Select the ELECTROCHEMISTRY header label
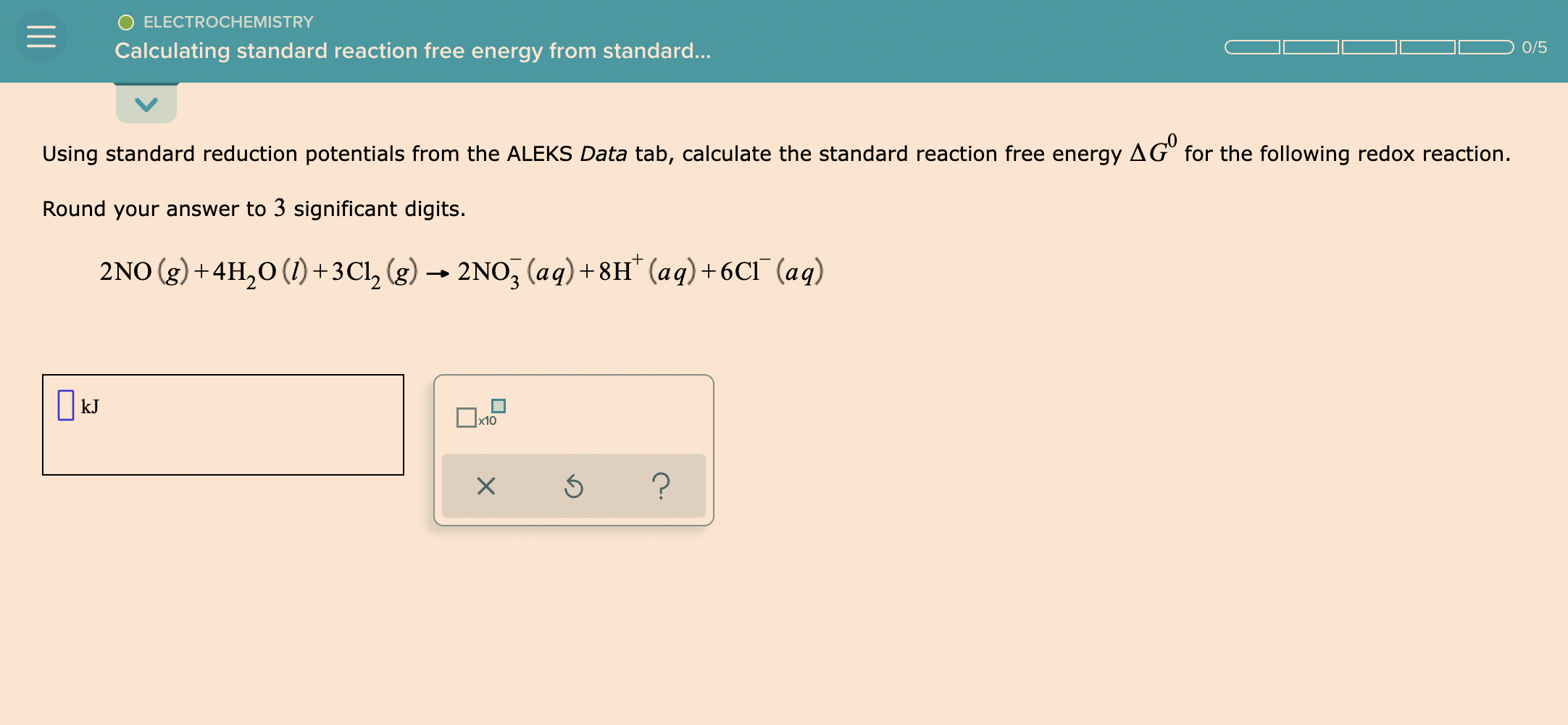Viewport: 1568px width, 725px height. pos(228,22)
